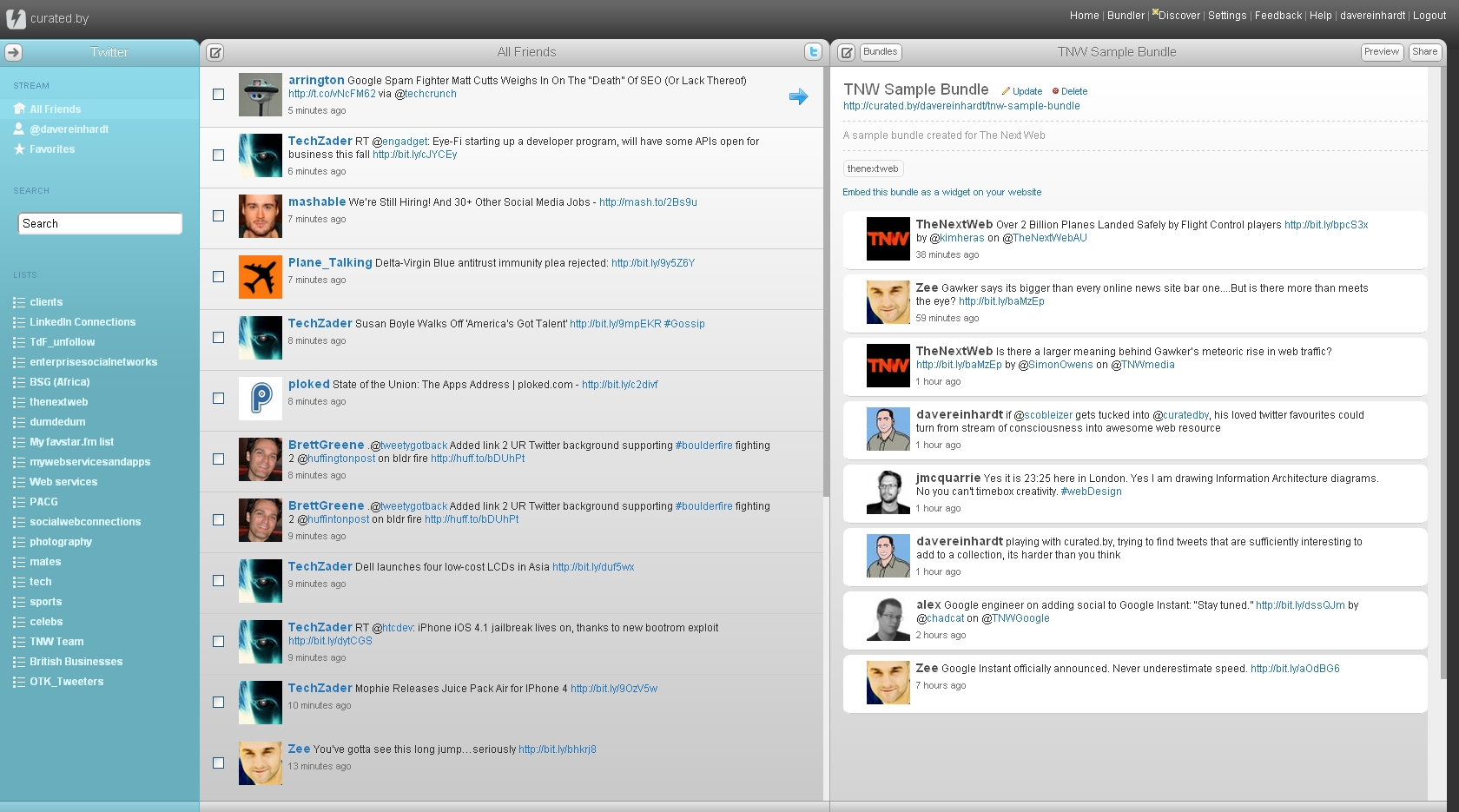Check the box for ploked tweet

(219, 398)
